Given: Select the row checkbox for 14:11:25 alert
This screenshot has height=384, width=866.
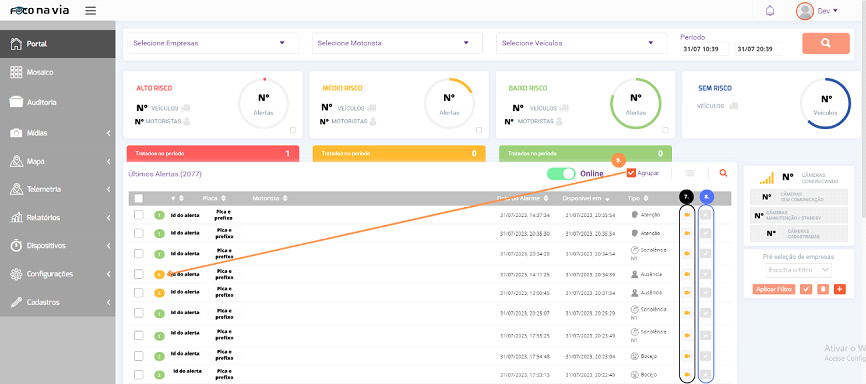Looking at the screenshot, I should click(x=139, y=273).
